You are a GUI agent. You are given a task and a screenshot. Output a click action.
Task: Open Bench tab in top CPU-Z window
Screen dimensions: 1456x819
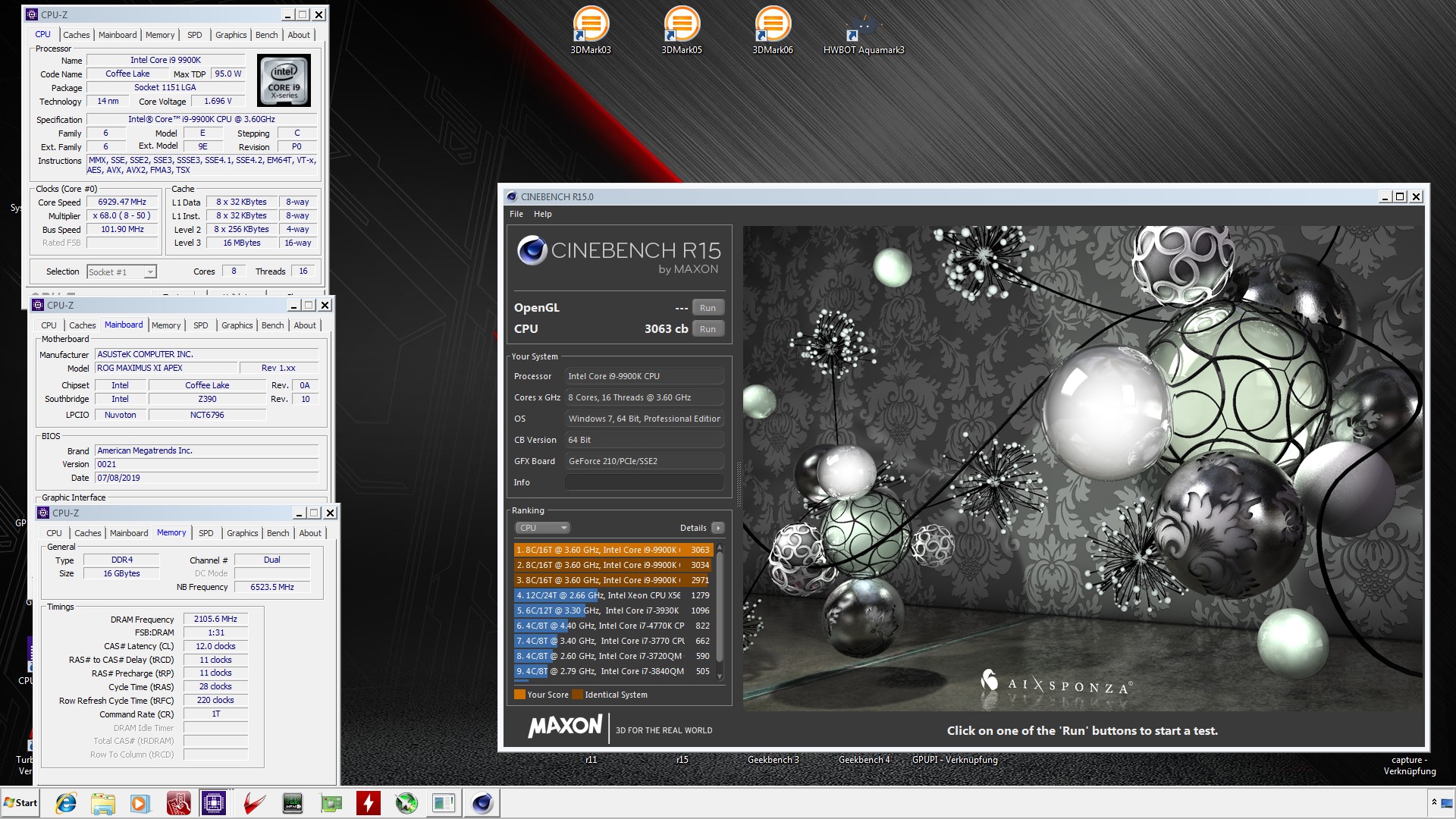pos(266,35)
